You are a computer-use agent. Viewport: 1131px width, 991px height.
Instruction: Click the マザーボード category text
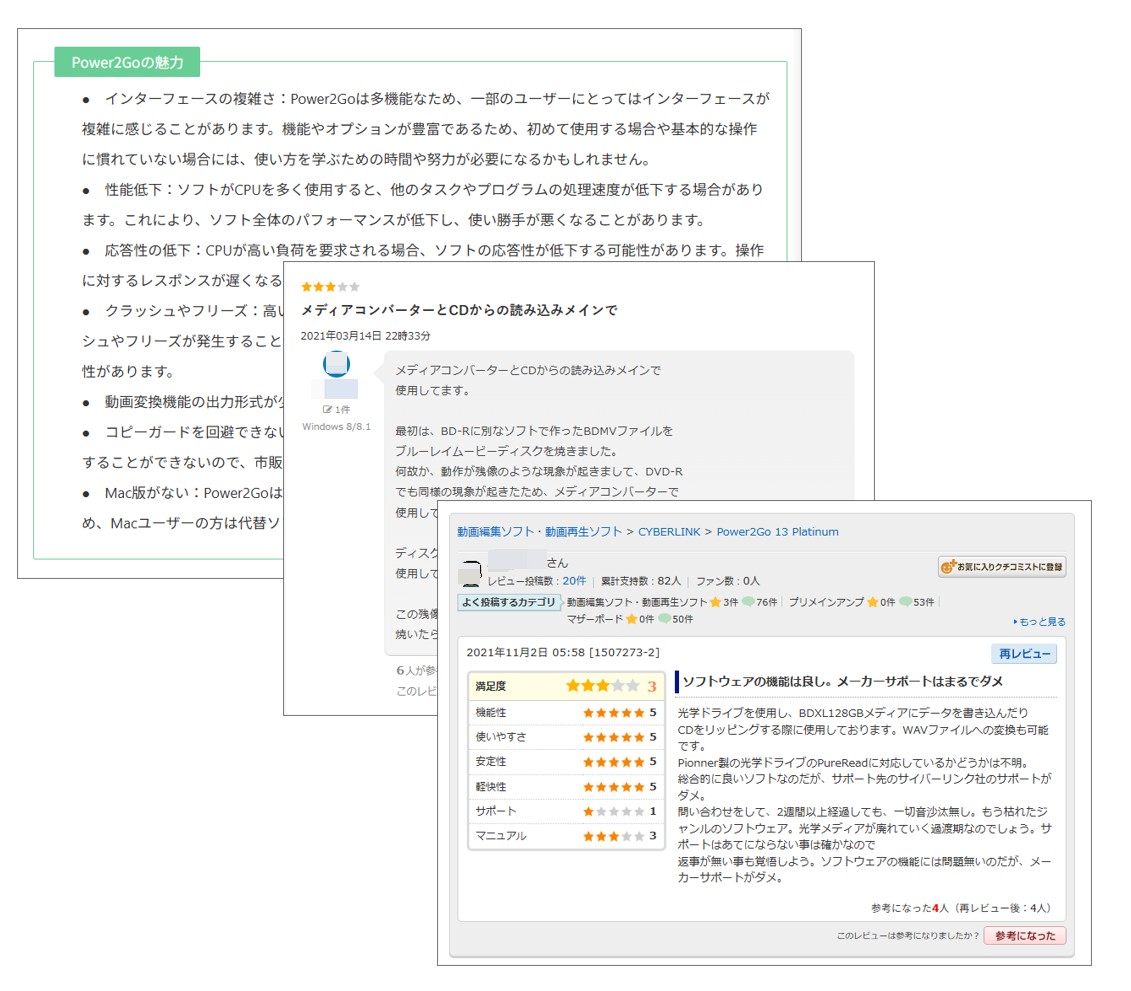coord(594,619)
